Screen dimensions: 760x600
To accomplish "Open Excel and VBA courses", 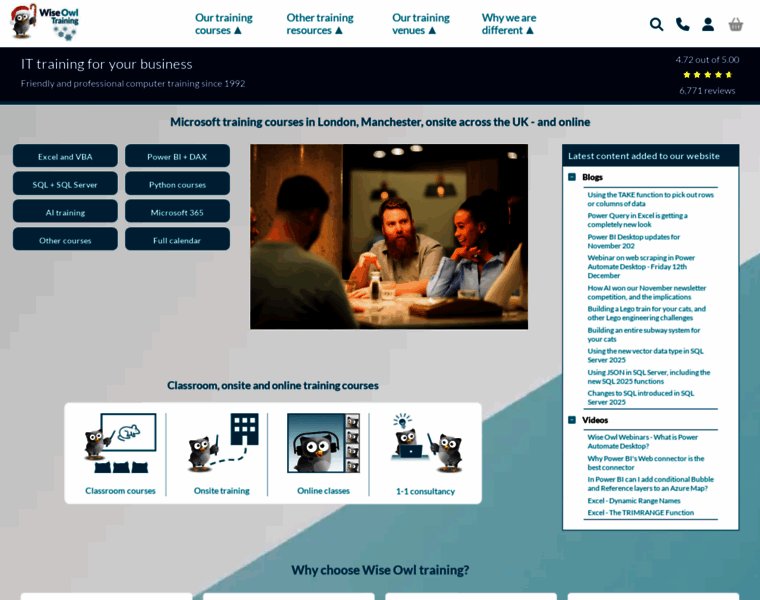I will (x=65, y=157).
